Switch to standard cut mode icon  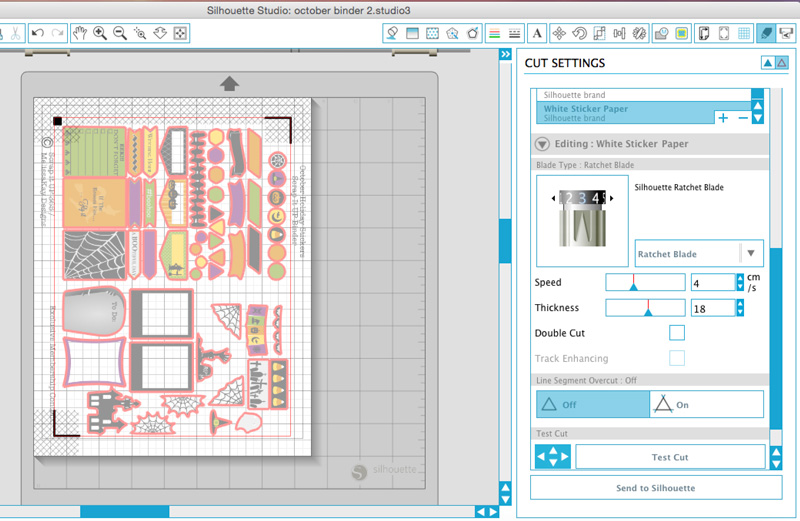(x=767, y=63)
